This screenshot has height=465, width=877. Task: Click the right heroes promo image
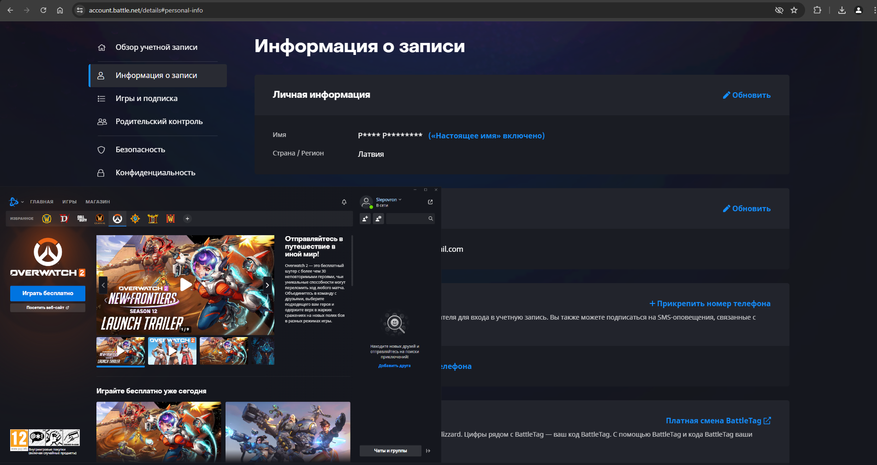(288, 431)
